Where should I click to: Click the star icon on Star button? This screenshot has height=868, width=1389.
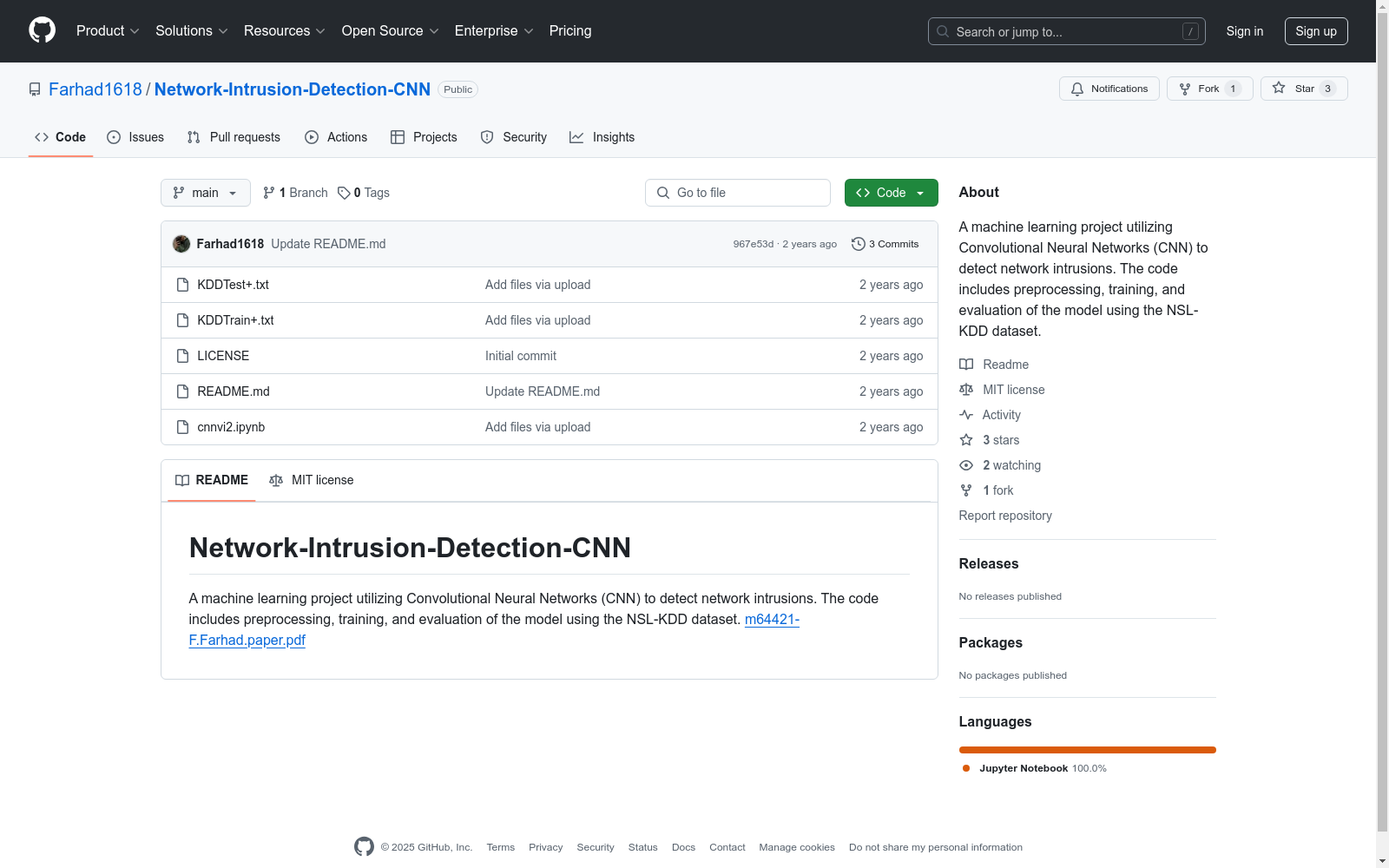[x=1279, y=88]
